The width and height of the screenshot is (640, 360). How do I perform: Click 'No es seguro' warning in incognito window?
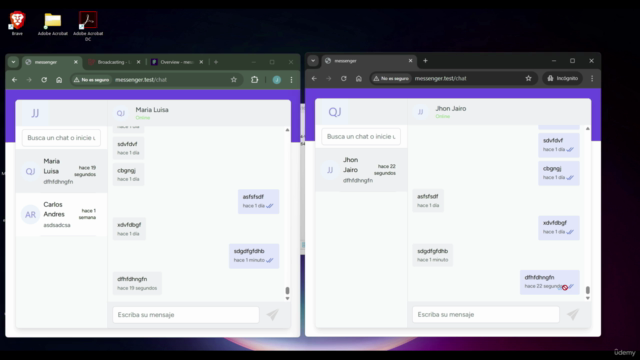point(391,78)
